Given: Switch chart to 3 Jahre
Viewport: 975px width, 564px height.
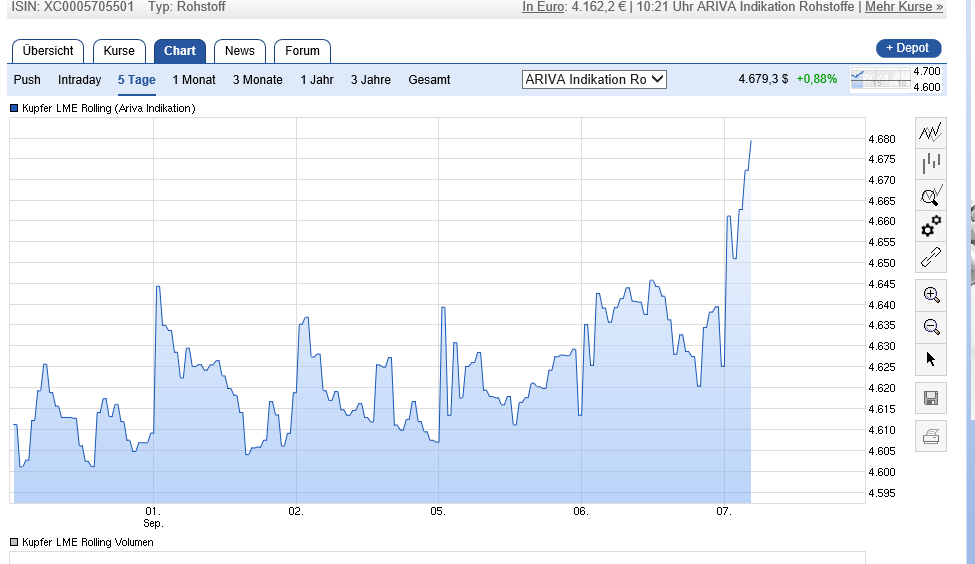Looking at the screenshot, I should coord(371,80).
